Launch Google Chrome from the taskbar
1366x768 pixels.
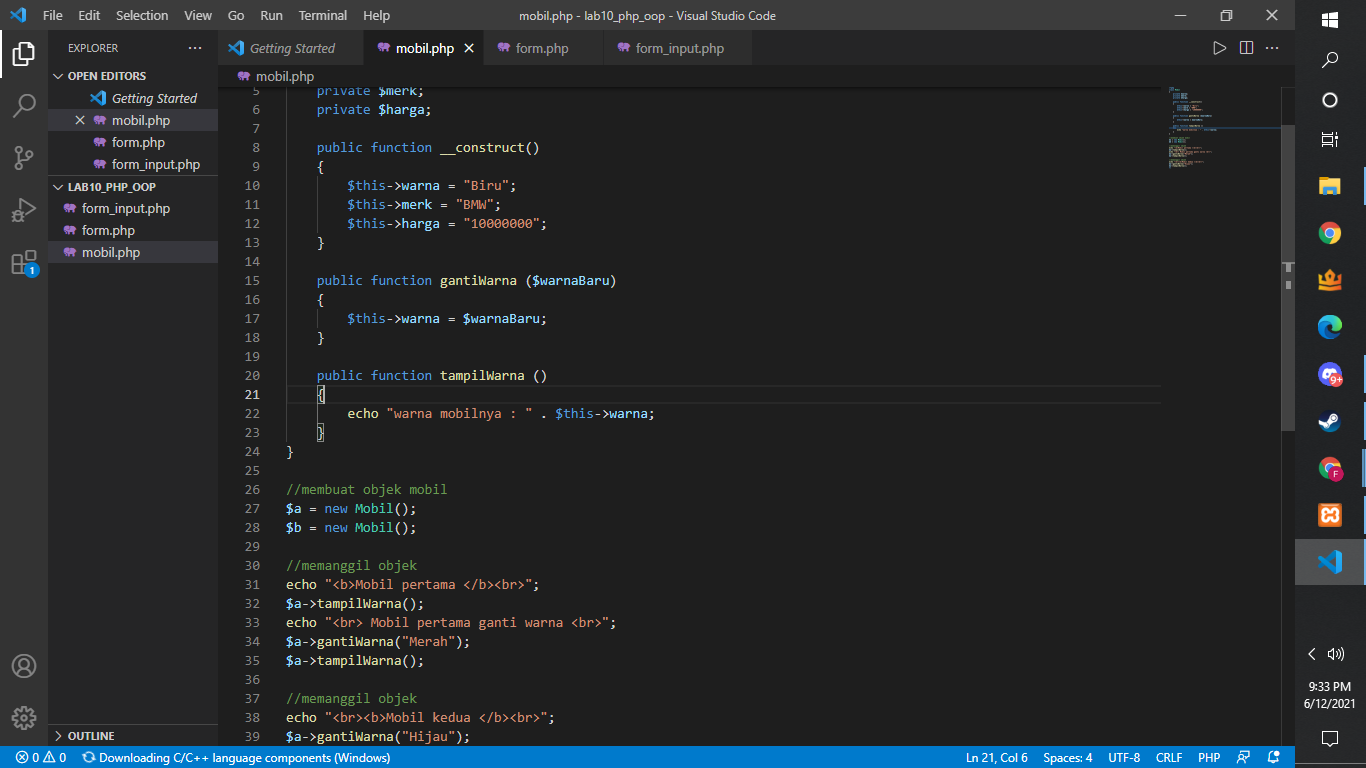coord(1329,232)
